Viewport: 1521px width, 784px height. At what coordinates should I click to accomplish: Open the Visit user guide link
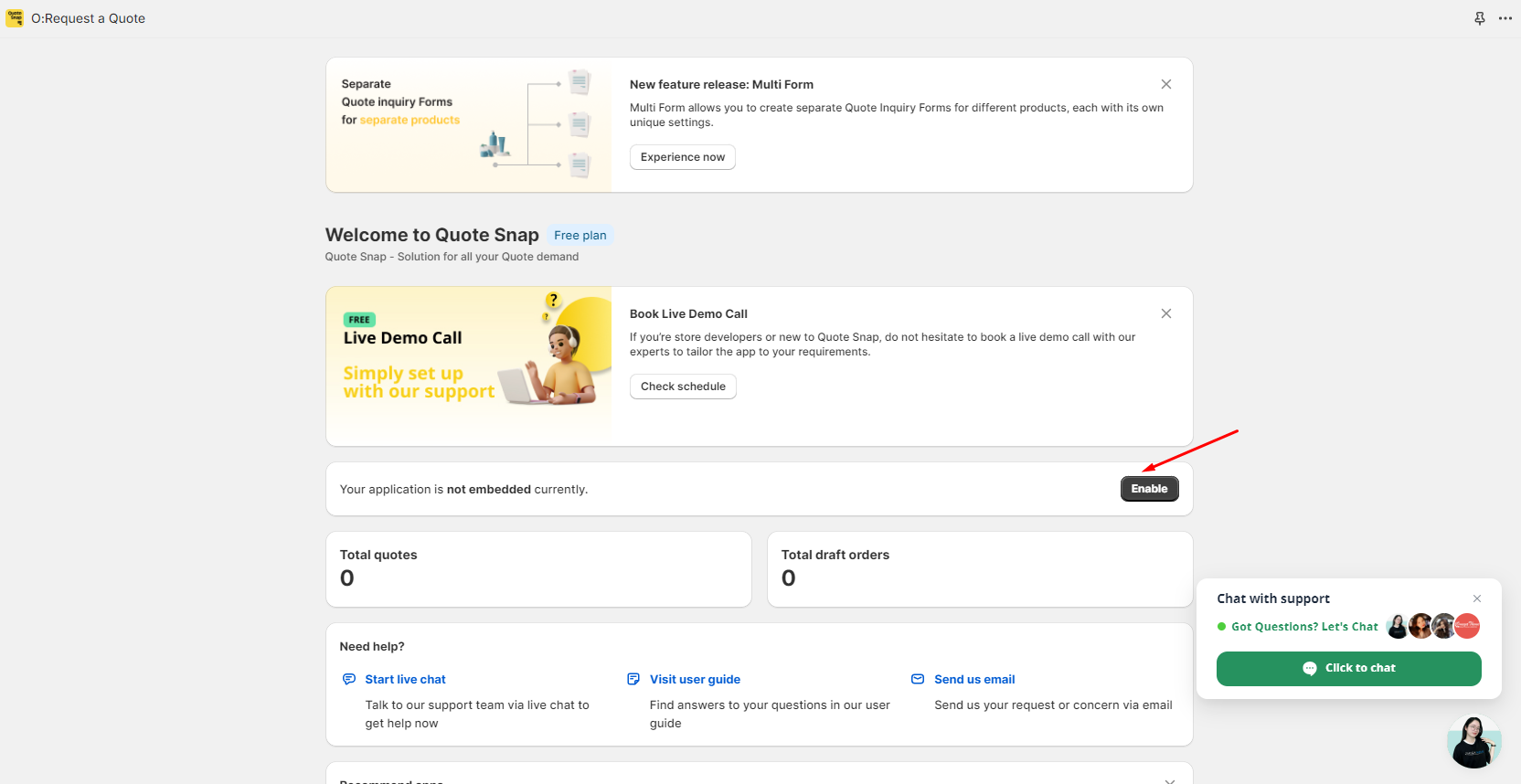[x=695, y=679]
